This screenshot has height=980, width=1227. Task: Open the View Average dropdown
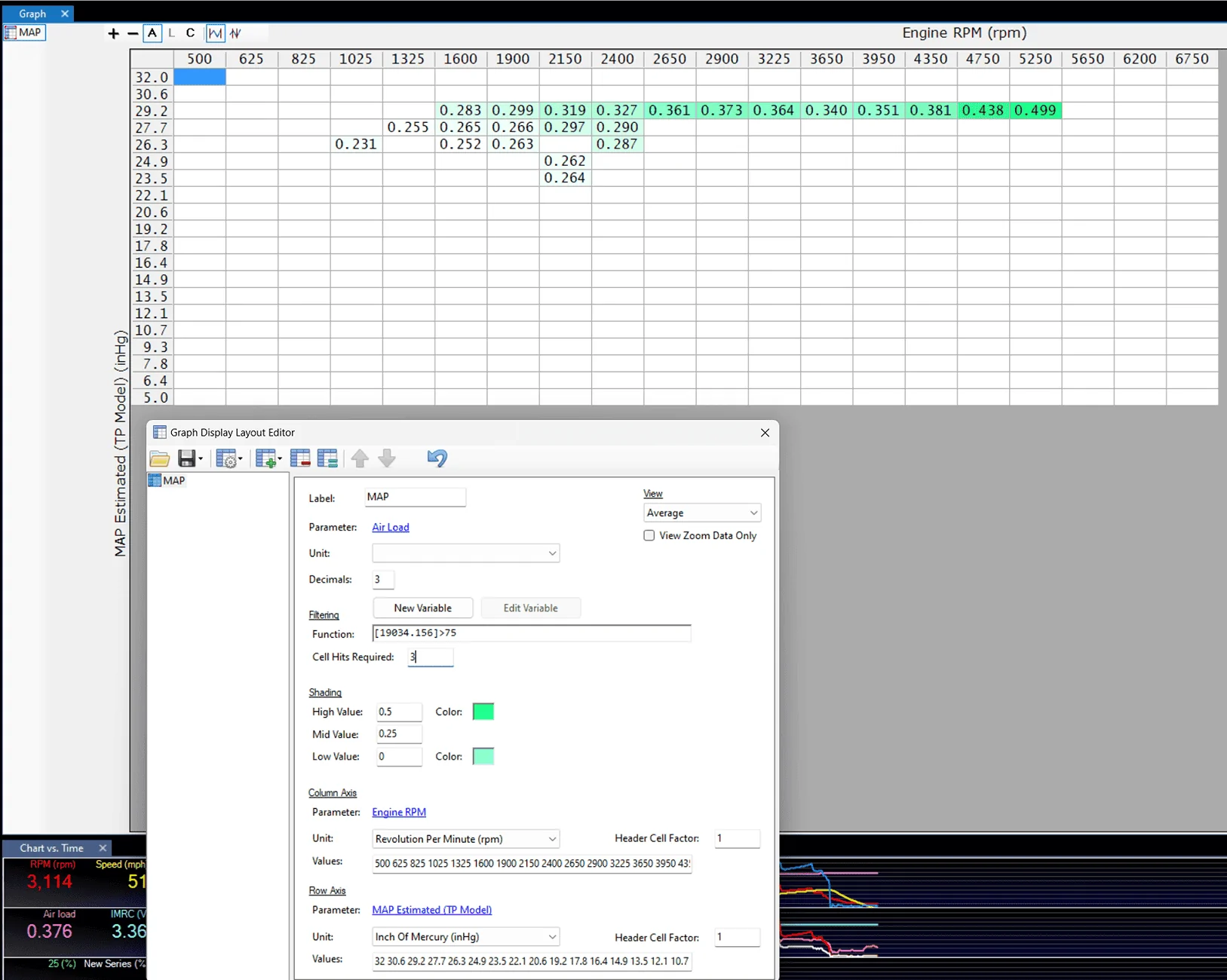[x=701, y=513]
